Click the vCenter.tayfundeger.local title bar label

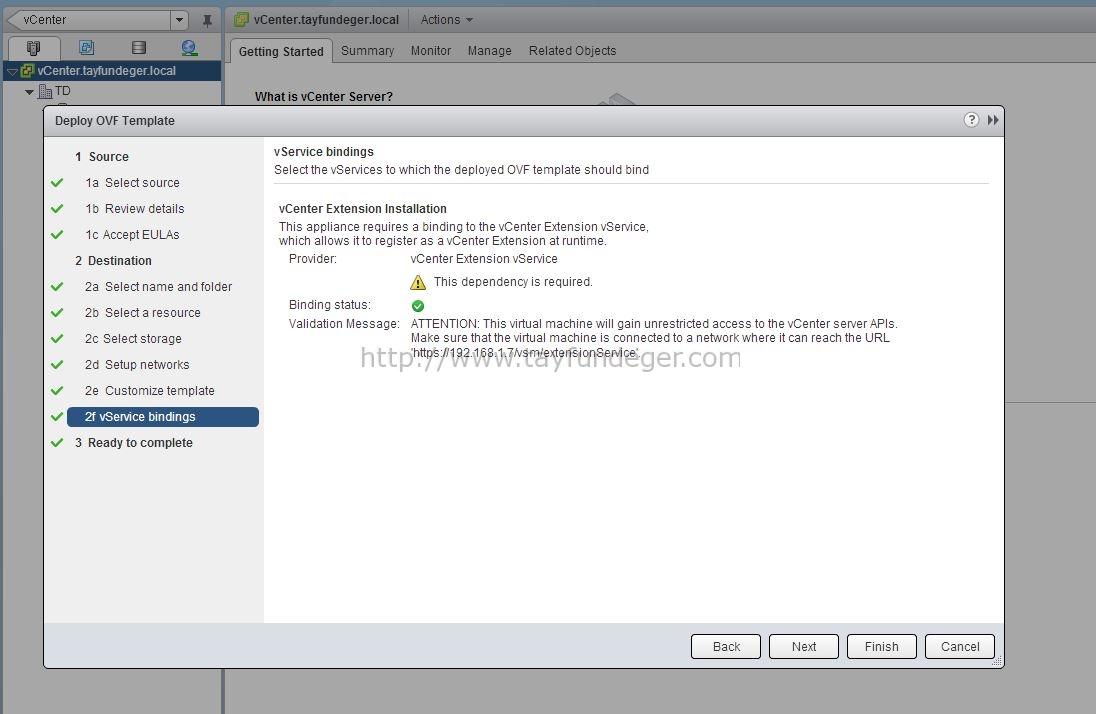(x=326, y=20)
